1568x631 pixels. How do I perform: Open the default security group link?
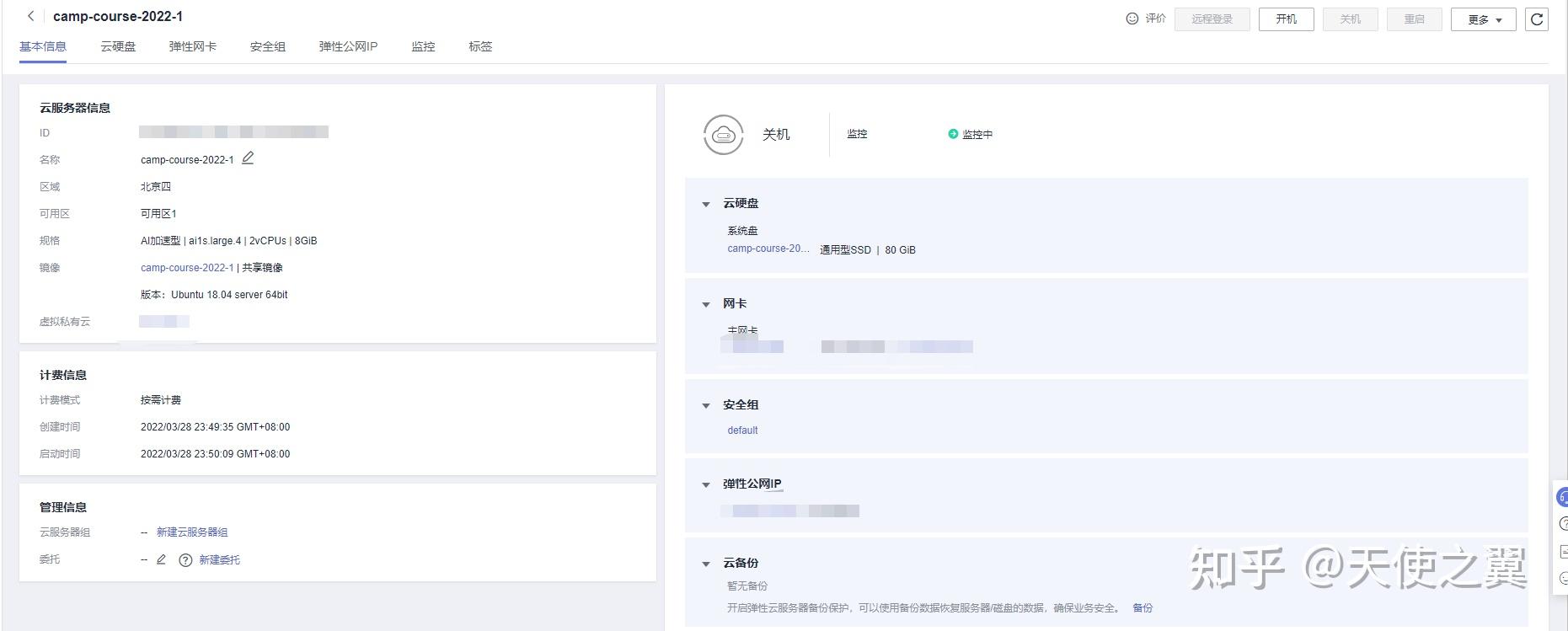coord(742,430)
